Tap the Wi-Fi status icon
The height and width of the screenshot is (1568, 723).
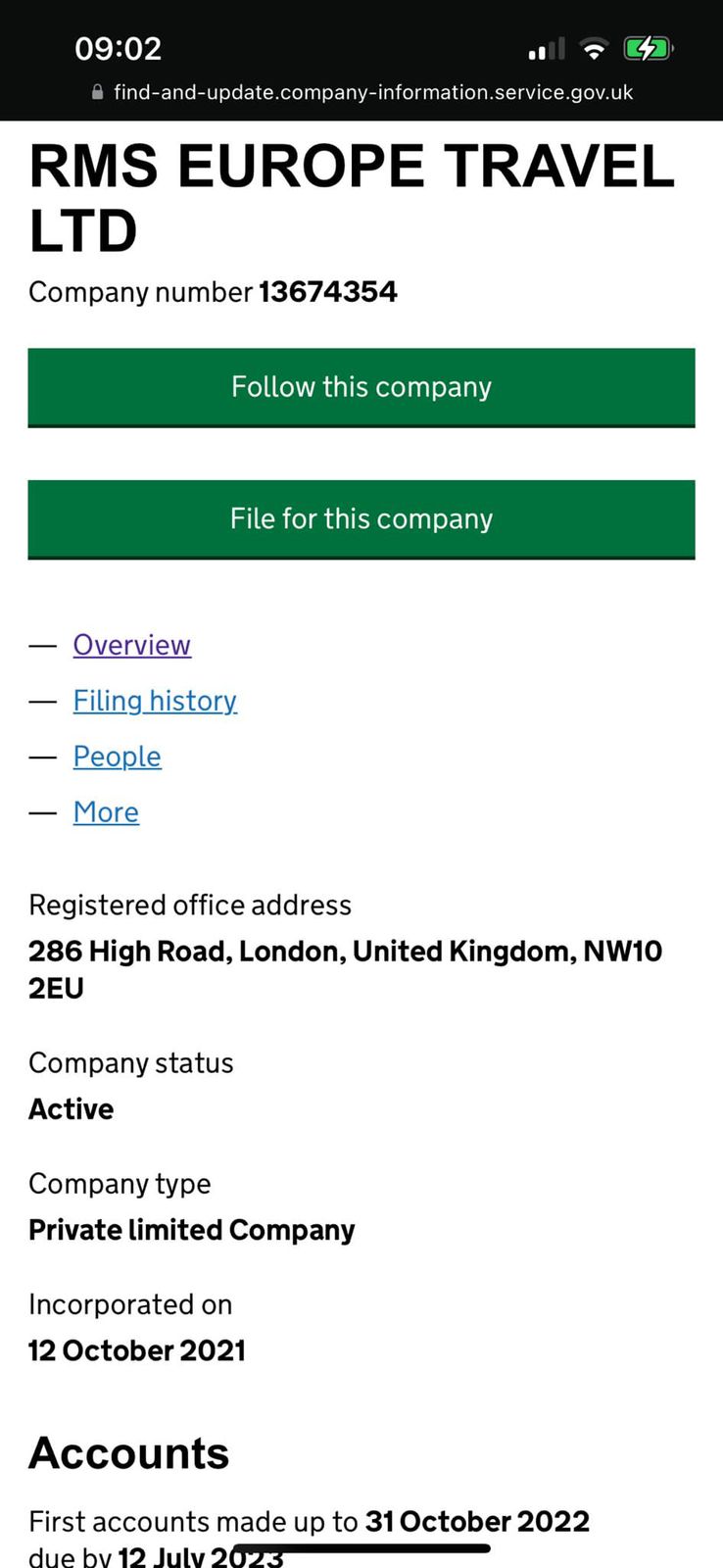pyautogui.click(x=593, y=49)
